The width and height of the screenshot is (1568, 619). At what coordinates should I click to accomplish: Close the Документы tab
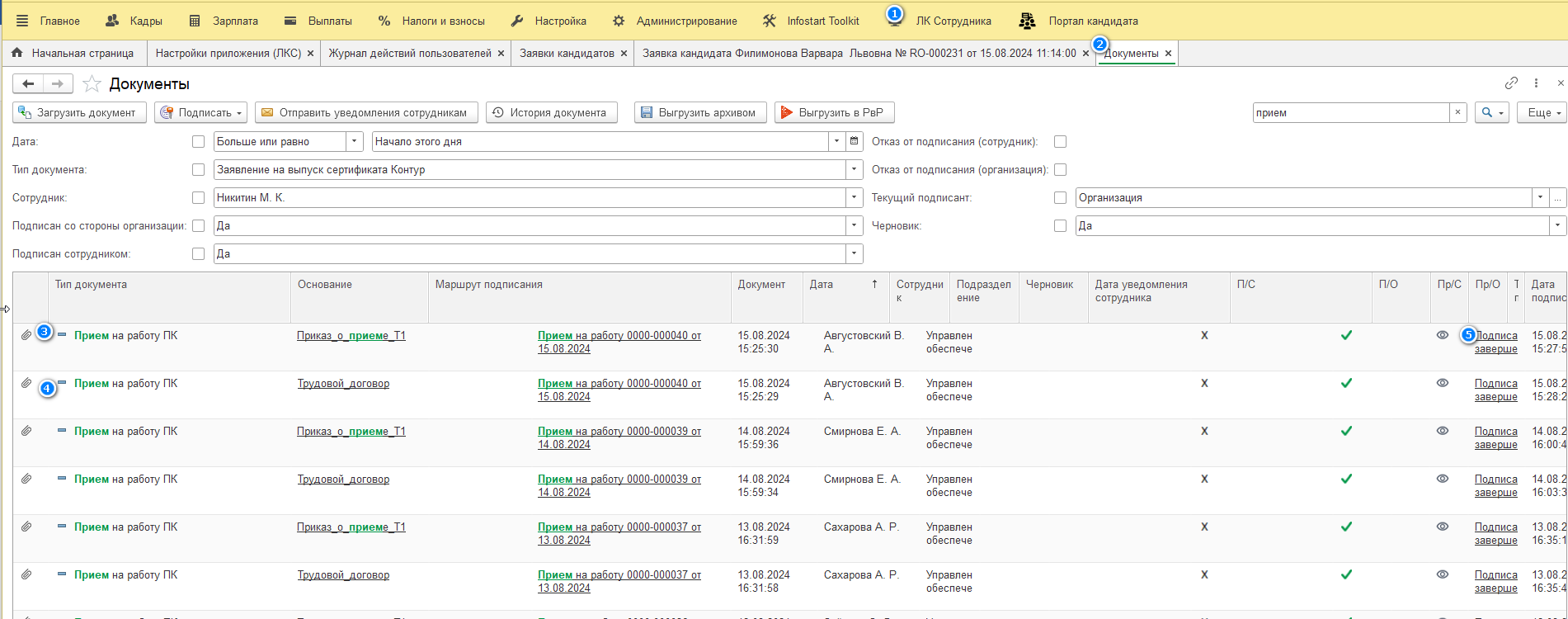tap(1168, 54)
